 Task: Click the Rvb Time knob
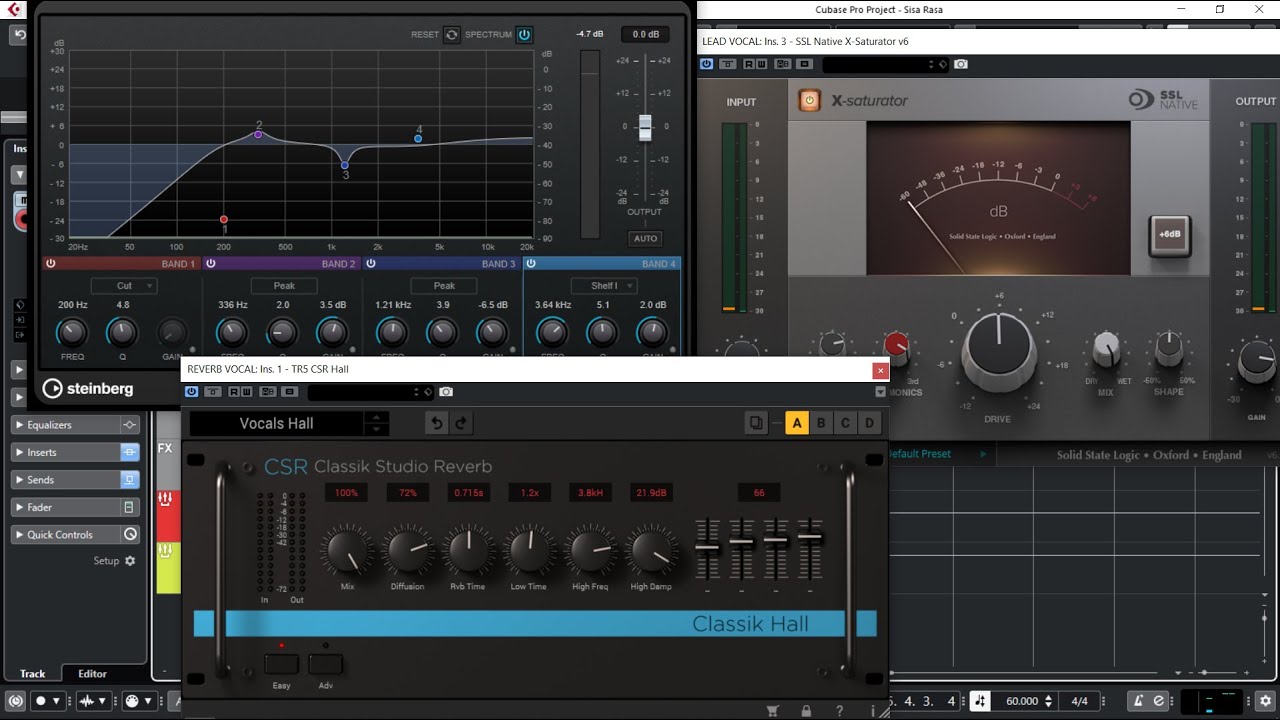coord(468,551)
